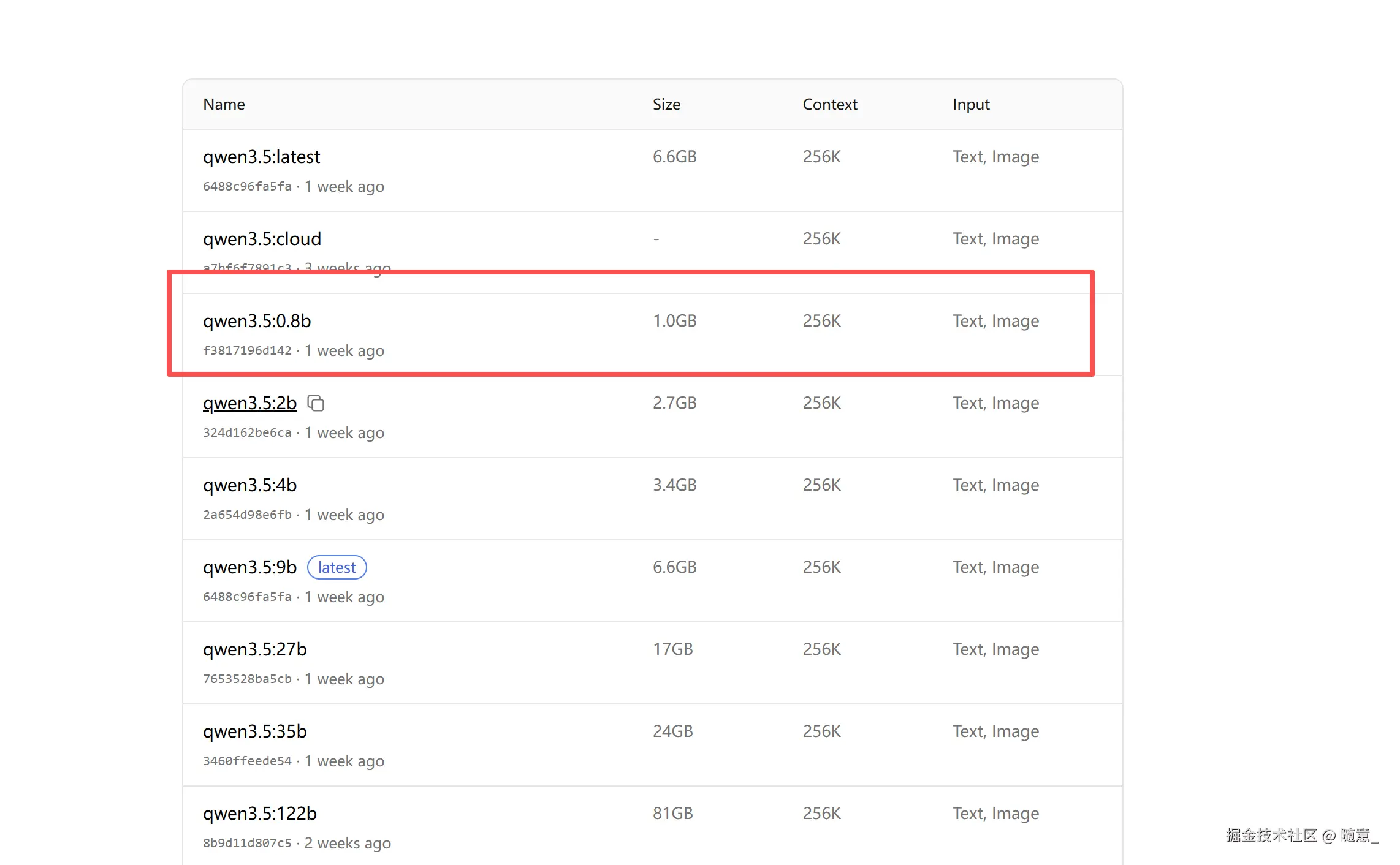
Task: Click the 1.0GB size of qwen3.5:0.8b
Action: 674,321
